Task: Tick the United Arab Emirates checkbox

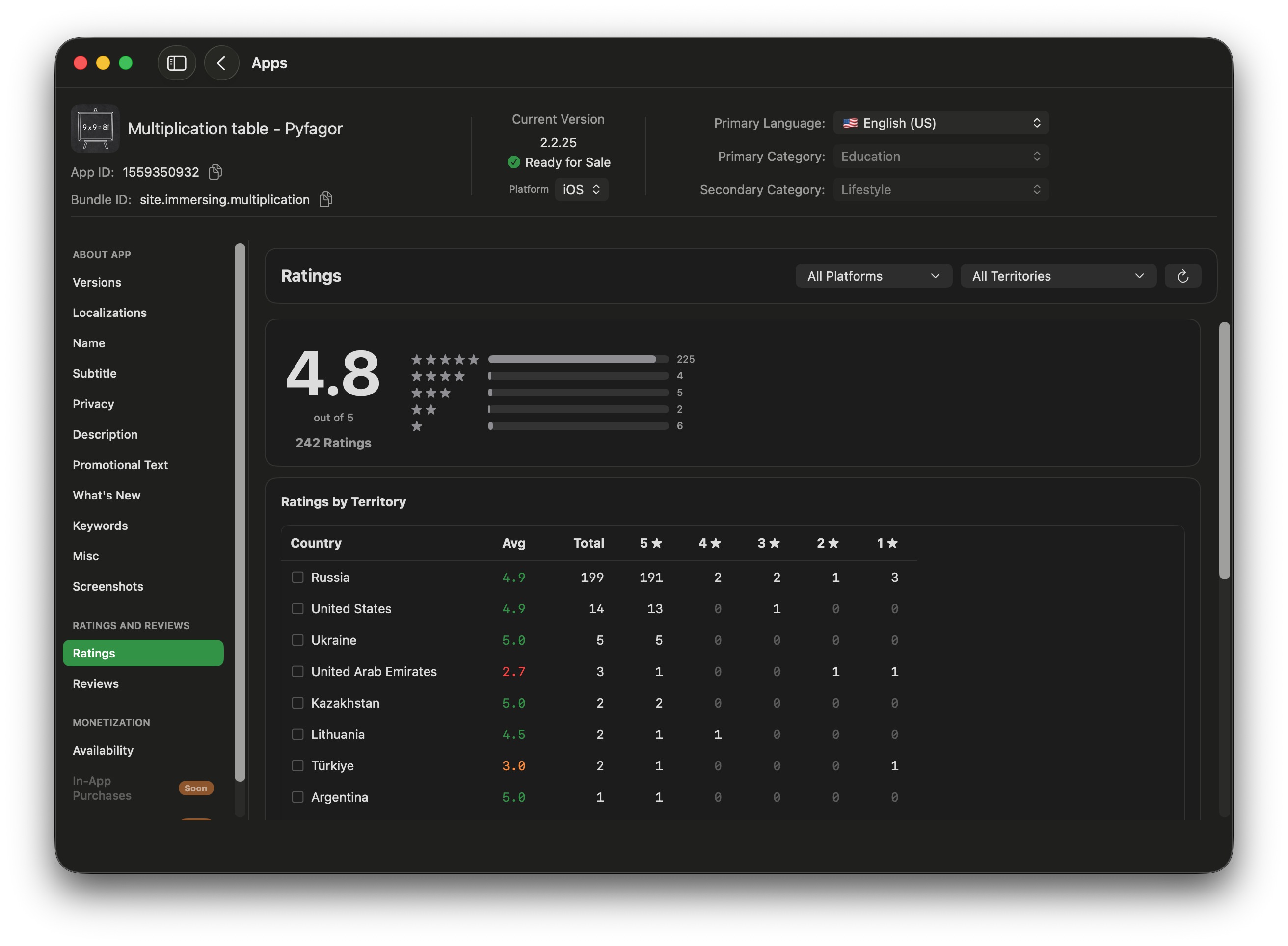Action: (298, 671)
